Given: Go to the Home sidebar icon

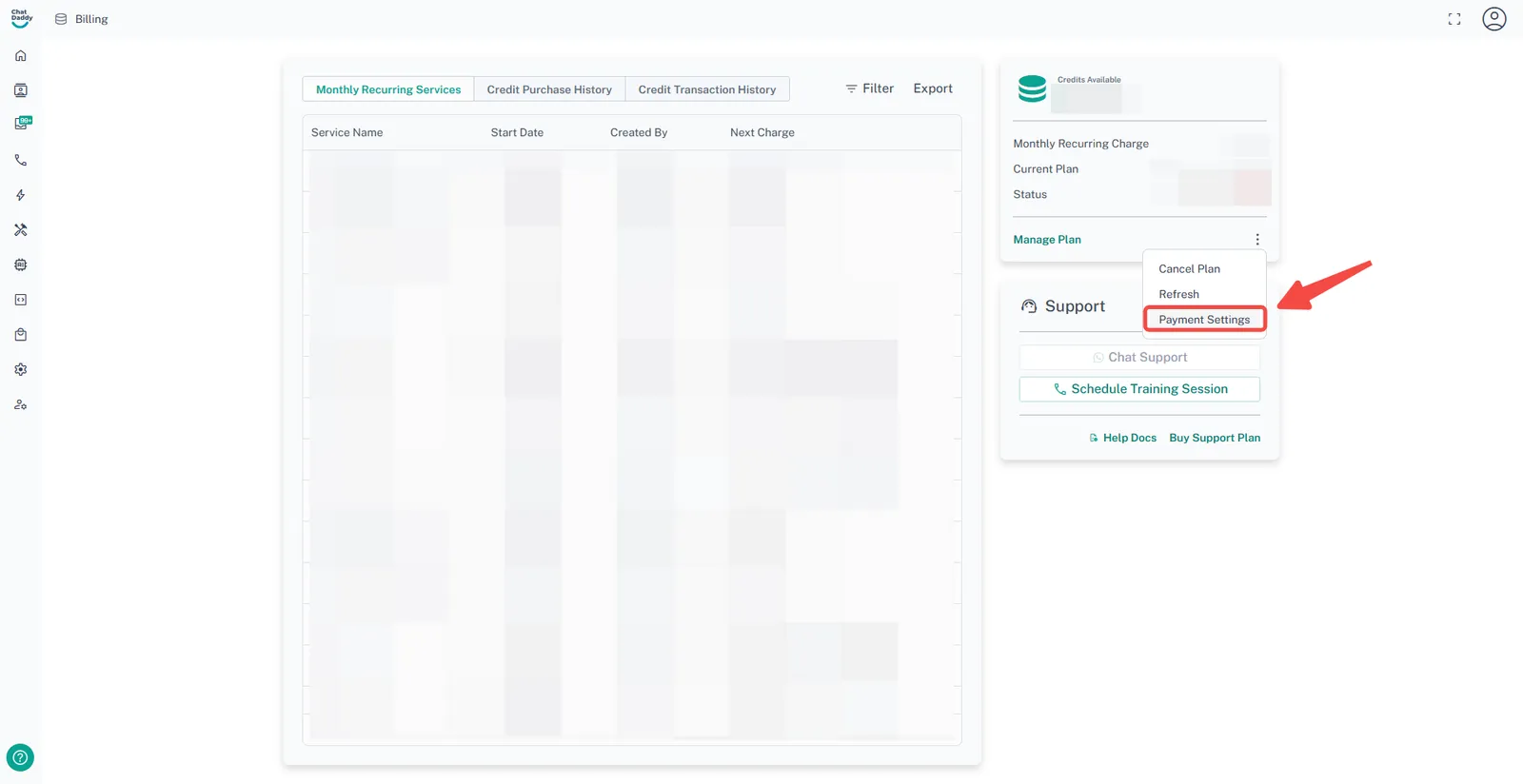Looking at the screenshot, I should coord(21,56).
